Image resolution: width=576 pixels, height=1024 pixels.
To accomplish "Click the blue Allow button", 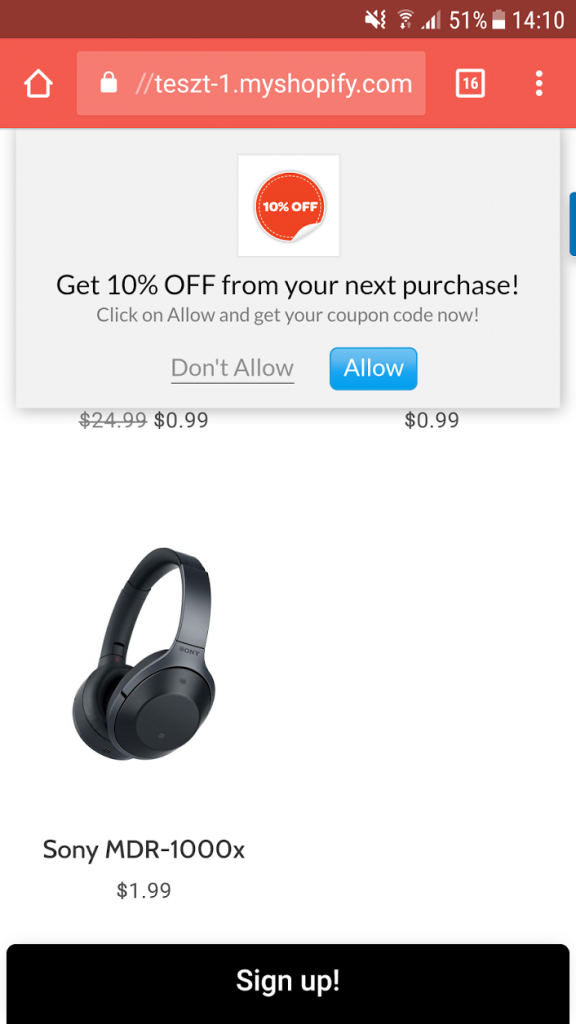I will pyautogui.click(x=374, y=369).
